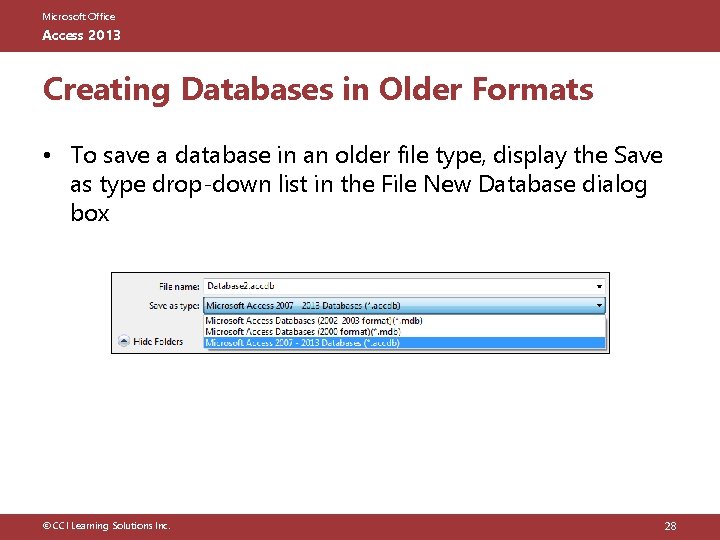Click the Hide Folders round arrow icon

[x=124, y=341]
